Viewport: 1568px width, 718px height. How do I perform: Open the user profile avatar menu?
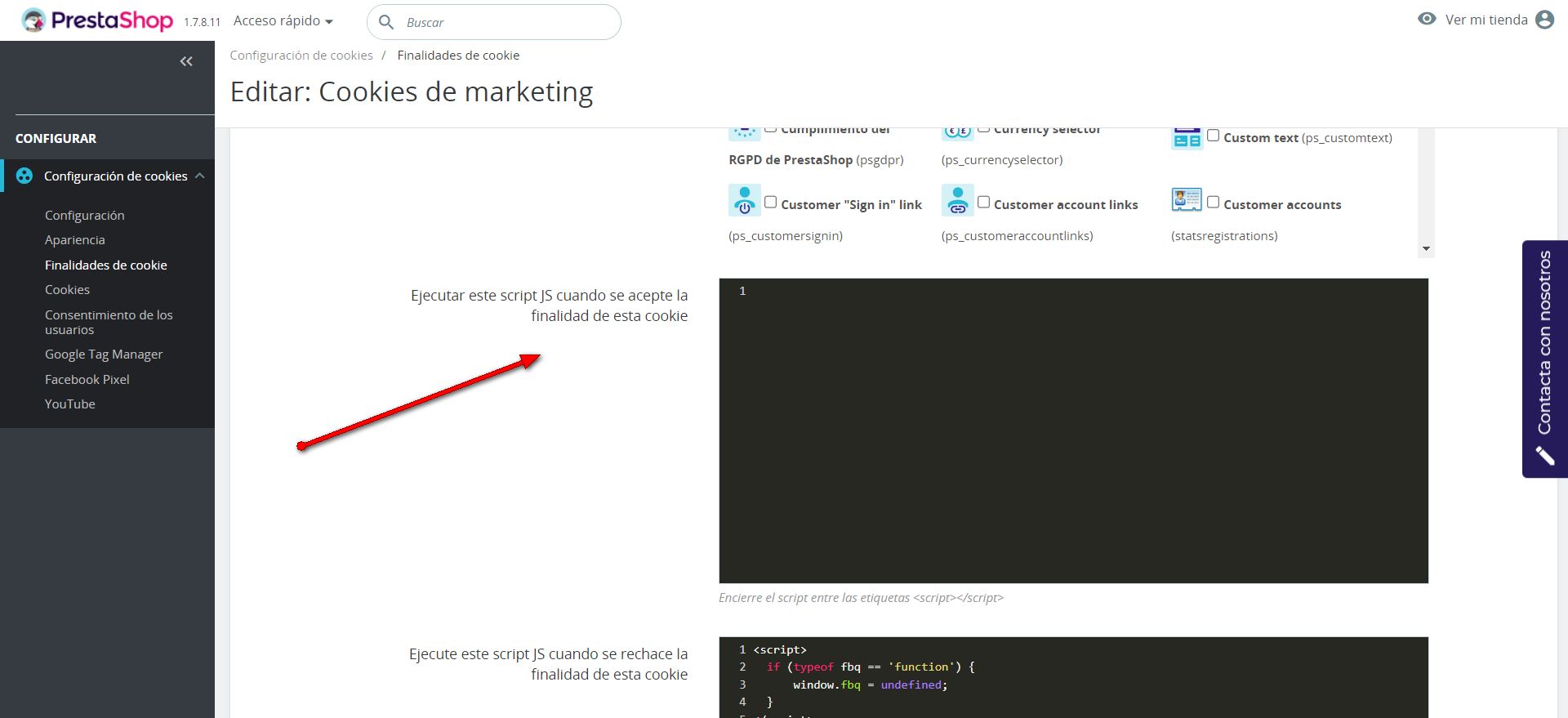(1544, 20)
